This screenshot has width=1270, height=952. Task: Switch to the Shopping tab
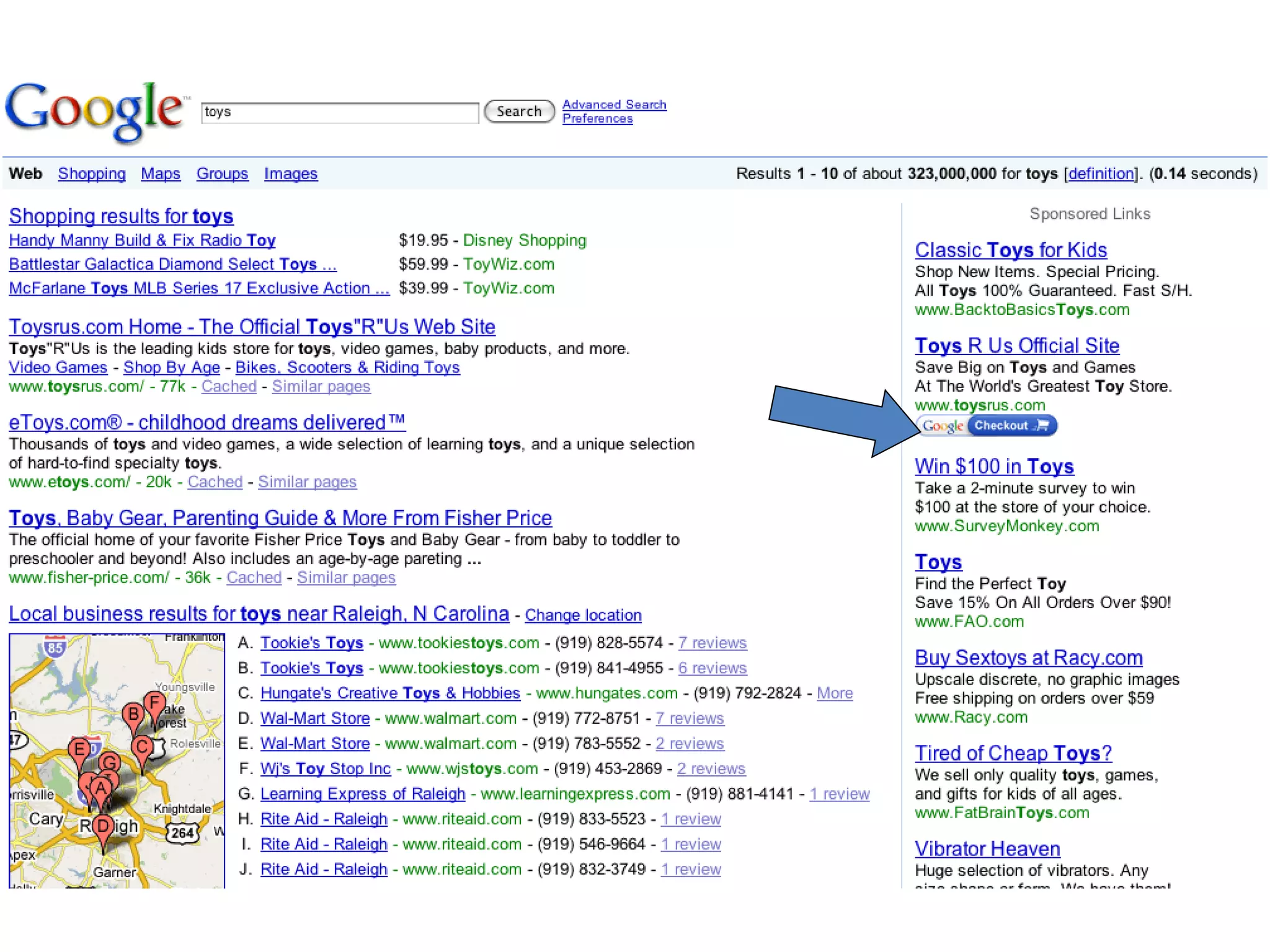92,174
